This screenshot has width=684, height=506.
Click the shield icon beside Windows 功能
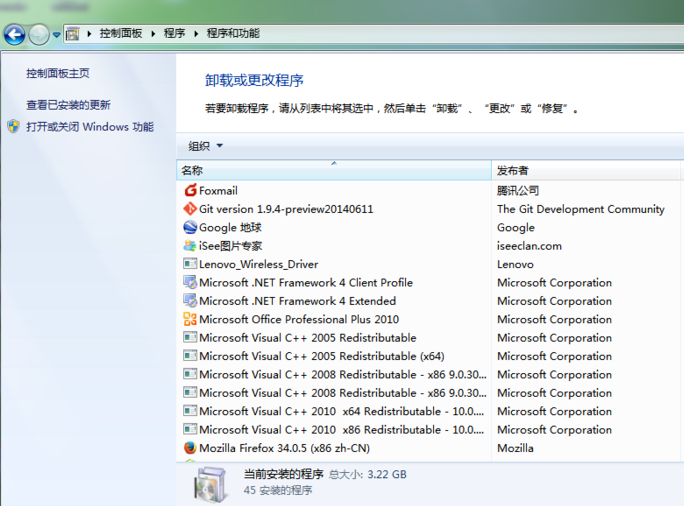tap(14, 126)
